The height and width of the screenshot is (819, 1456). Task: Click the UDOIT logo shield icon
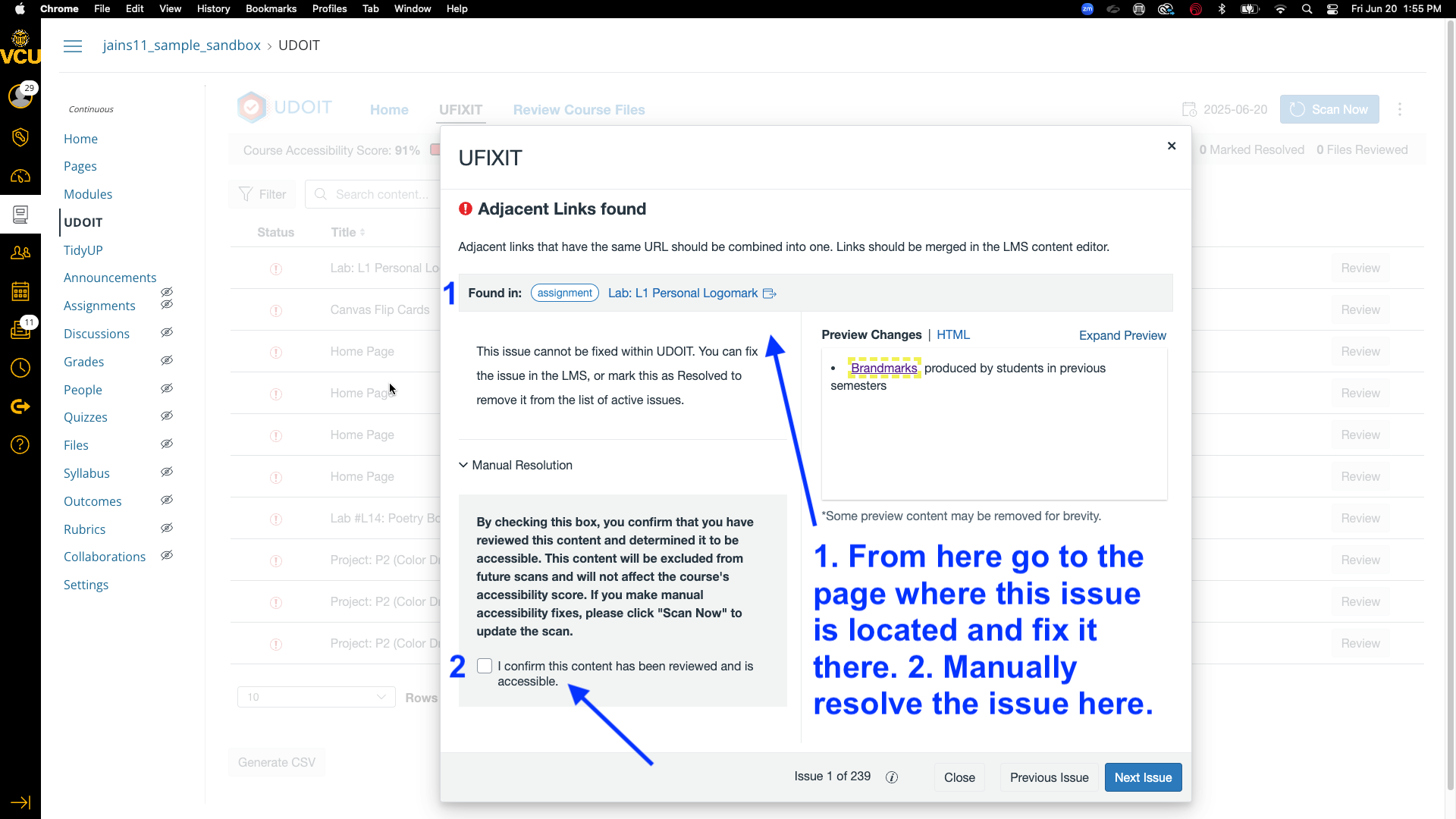click(x=252, y=108)
